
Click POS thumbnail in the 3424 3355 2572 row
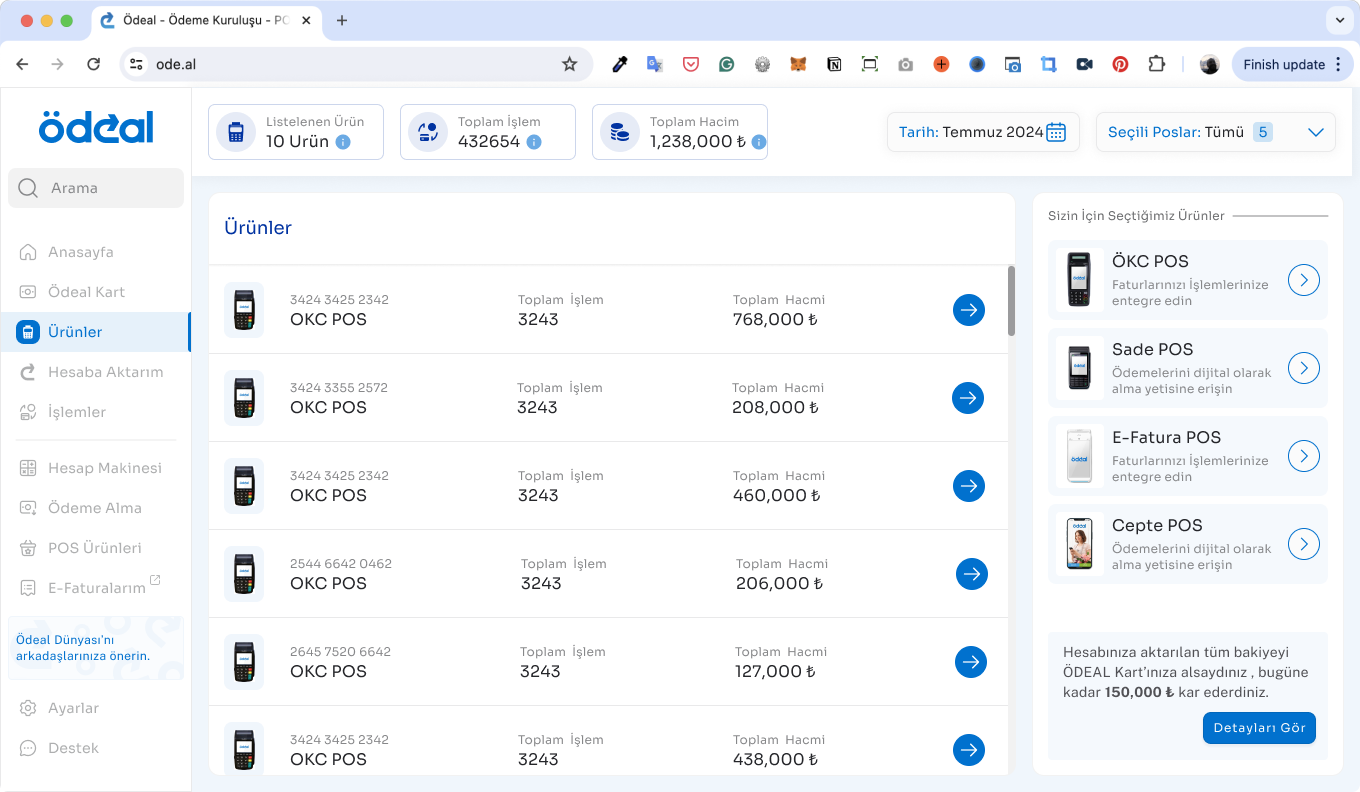click(244, 398)
